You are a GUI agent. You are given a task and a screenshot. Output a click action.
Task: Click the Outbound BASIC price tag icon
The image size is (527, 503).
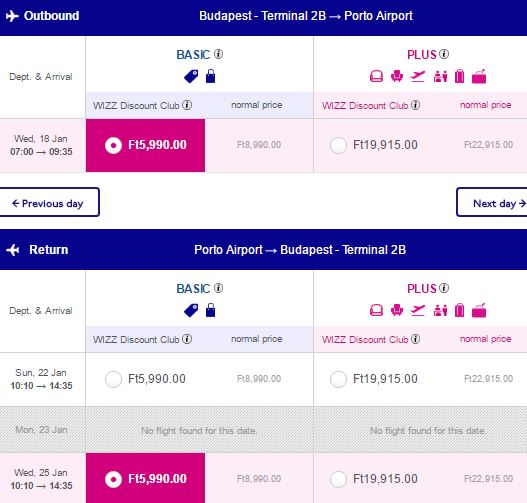(x=191, y=76)
